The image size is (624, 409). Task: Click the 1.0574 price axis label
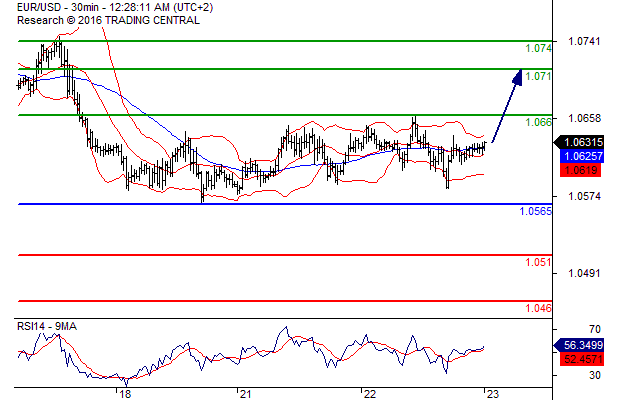coord(584,196)
